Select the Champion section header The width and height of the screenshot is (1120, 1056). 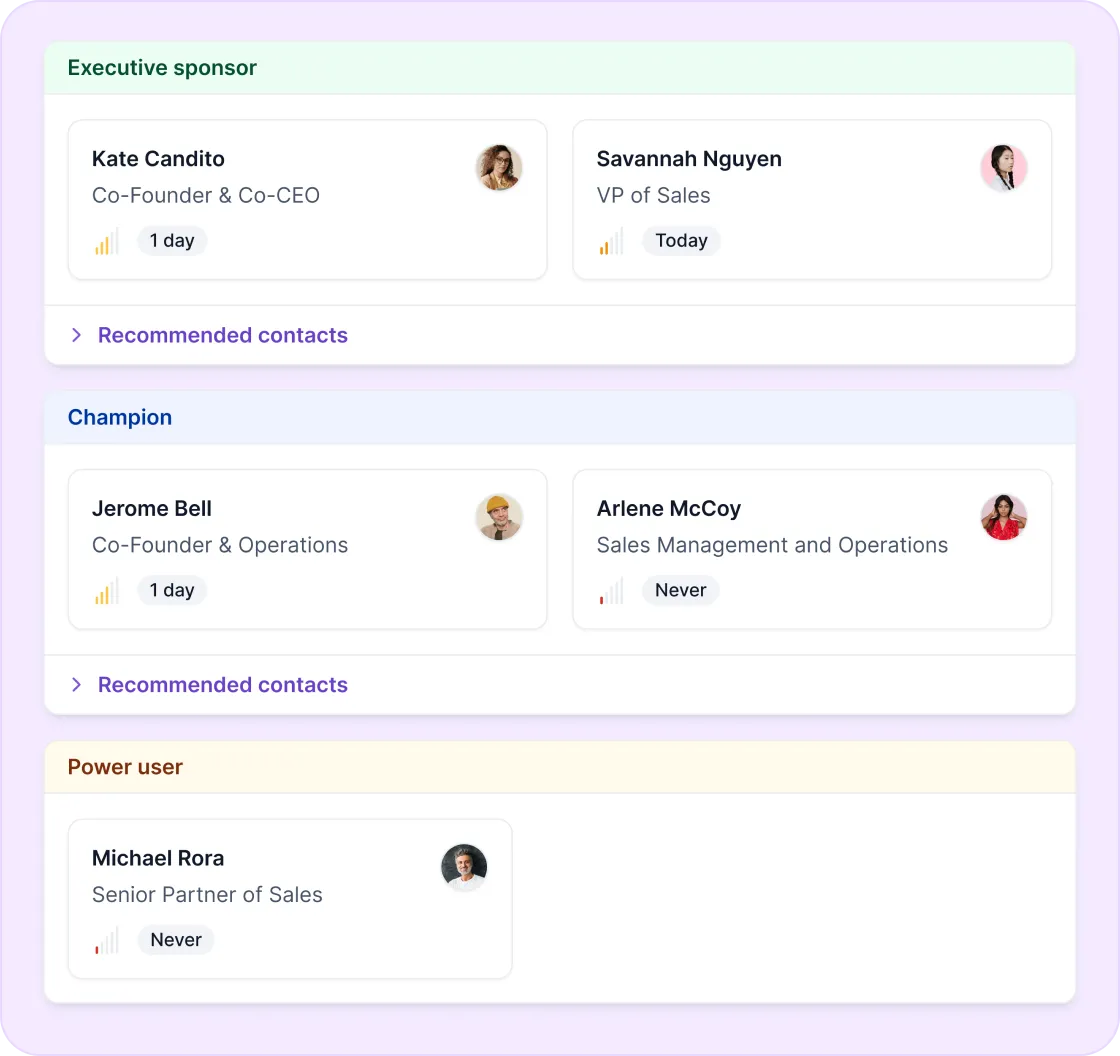point(120,418)
